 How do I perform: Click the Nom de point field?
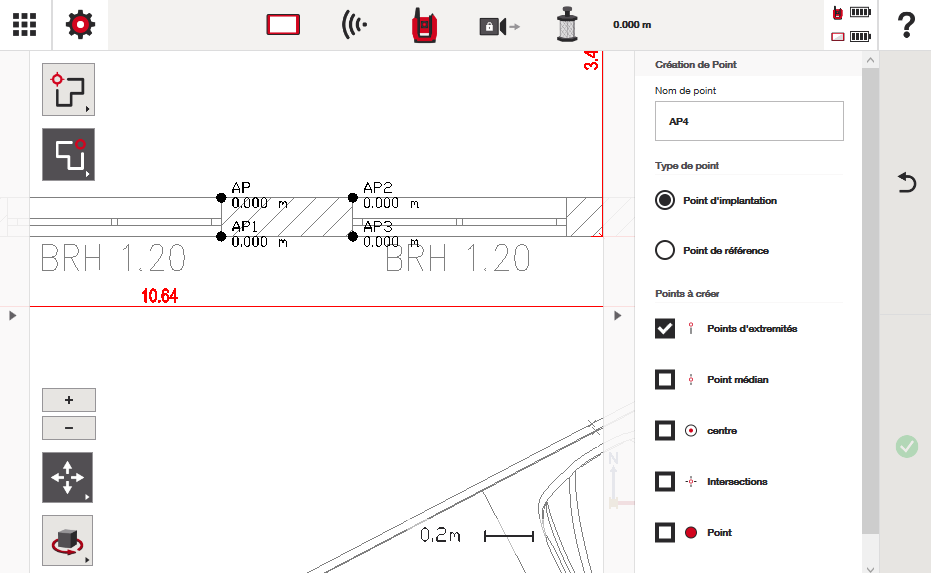coord(749,121)
